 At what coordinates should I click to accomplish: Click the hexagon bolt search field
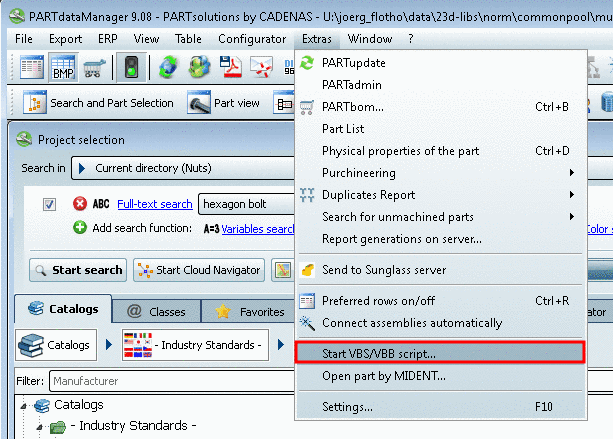246,204
